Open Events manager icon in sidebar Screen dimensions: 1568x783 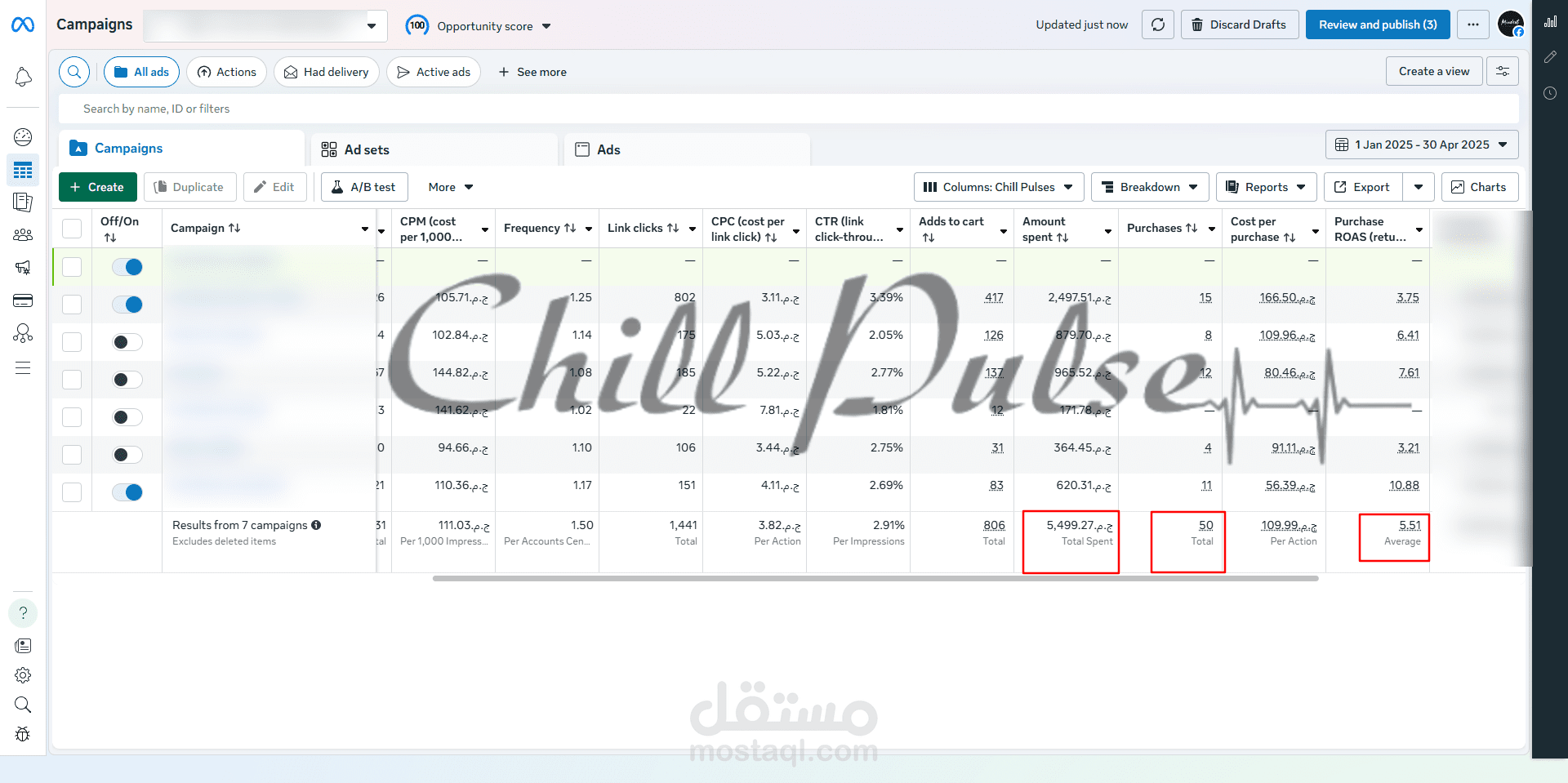point(23,333)
